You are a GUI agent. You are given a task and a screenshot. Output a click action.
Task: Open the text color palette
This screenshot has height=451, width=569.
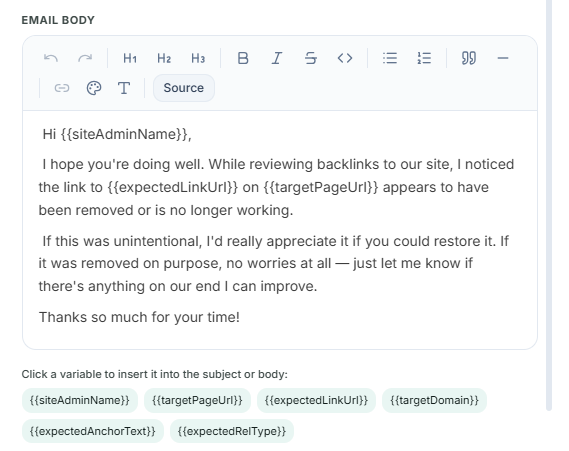(x=94, y=88)
